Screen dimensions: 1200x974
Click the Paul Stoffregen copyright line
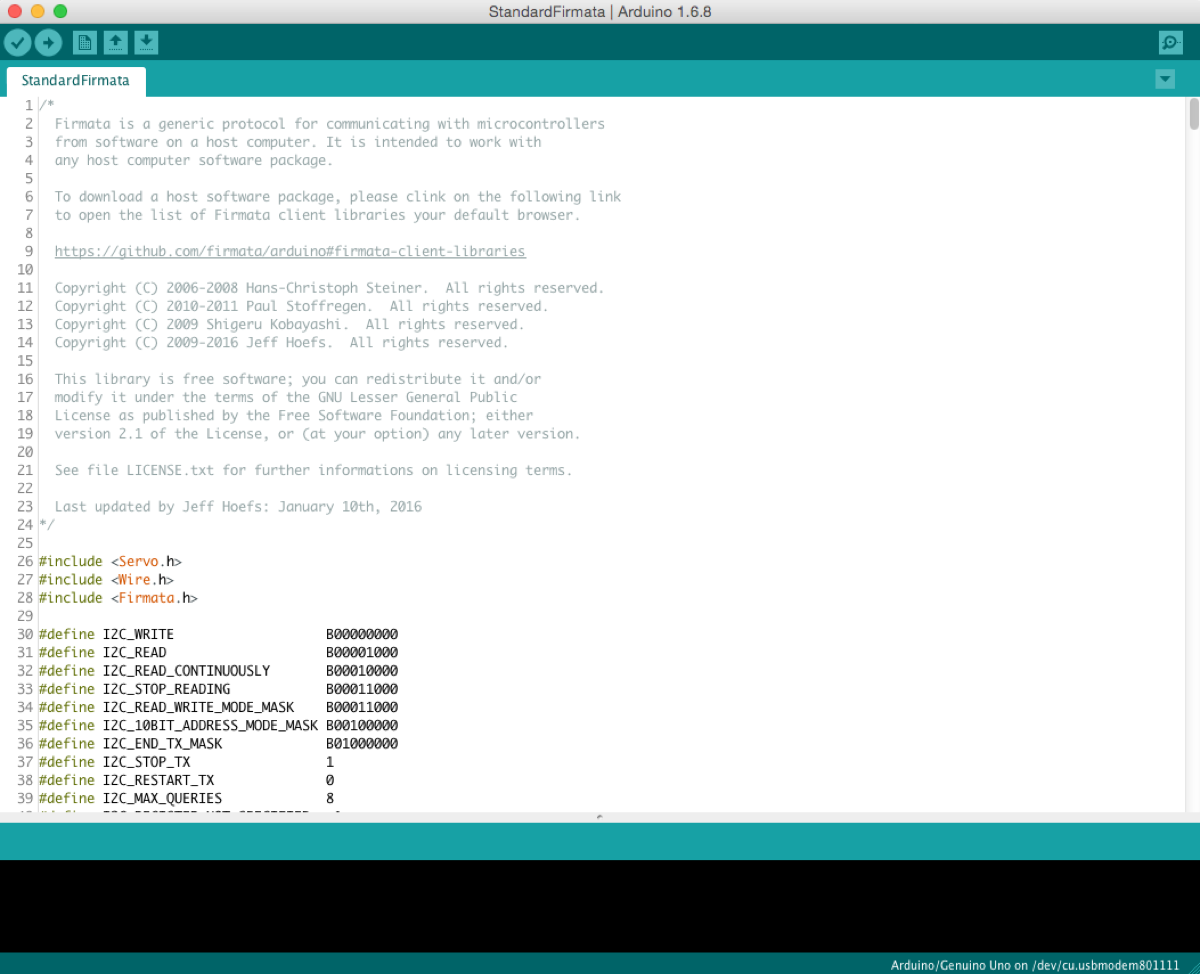coord(301,306)
